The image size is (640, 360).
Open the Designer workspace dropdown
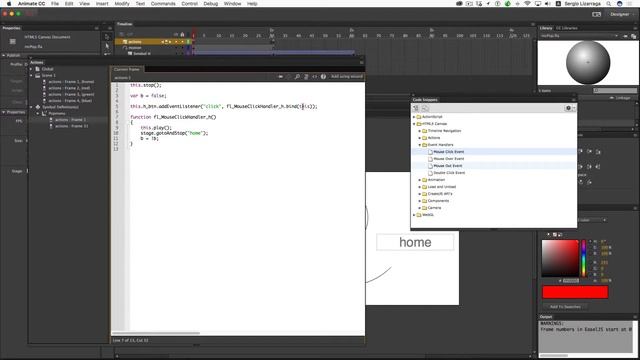[621, 14]
